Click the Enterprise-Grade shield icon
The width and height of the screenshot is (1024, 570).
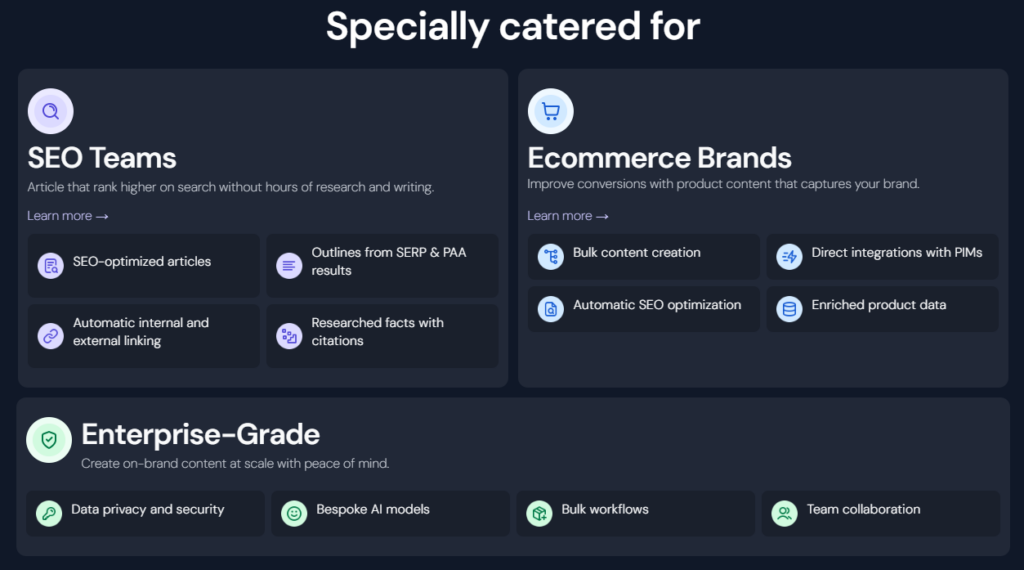pyautogui.click(x=49, y=440)
